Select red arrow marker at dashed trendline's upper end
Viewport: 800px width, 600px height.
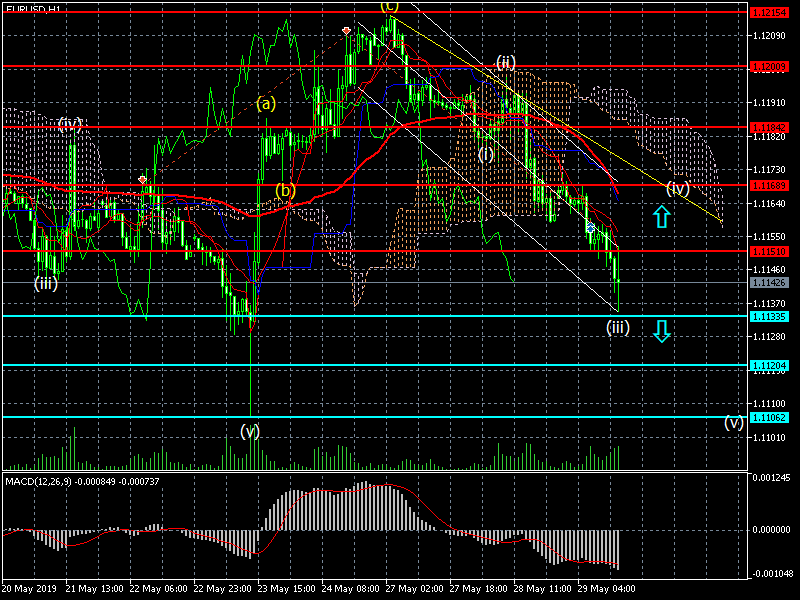pos(346,31)
